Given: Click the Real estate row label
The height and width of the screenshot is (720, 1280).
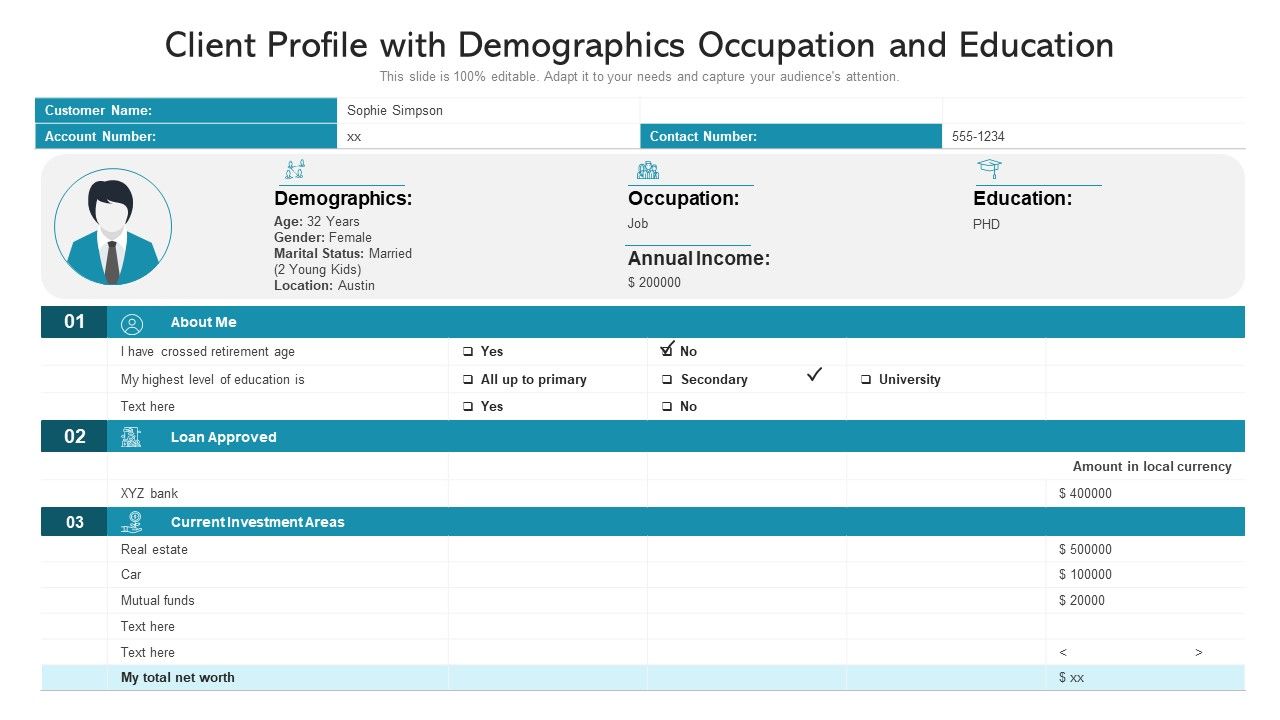Looking at the screenshot, I should point(154,550).
